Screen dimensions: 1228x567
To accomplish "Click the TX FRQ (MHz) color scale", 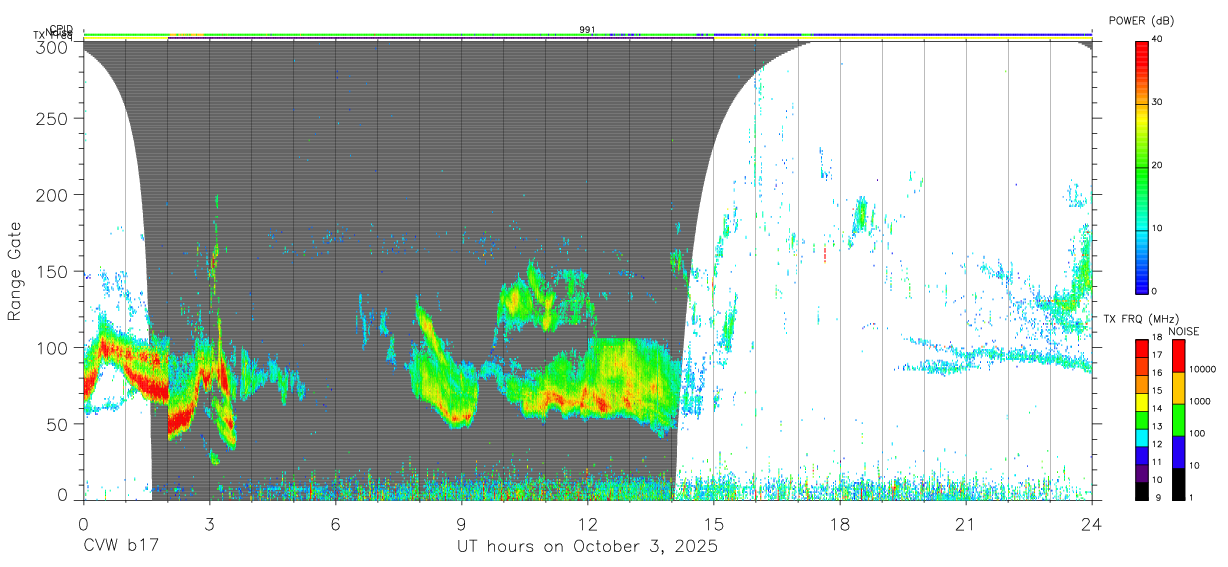I will [1142, 418].
